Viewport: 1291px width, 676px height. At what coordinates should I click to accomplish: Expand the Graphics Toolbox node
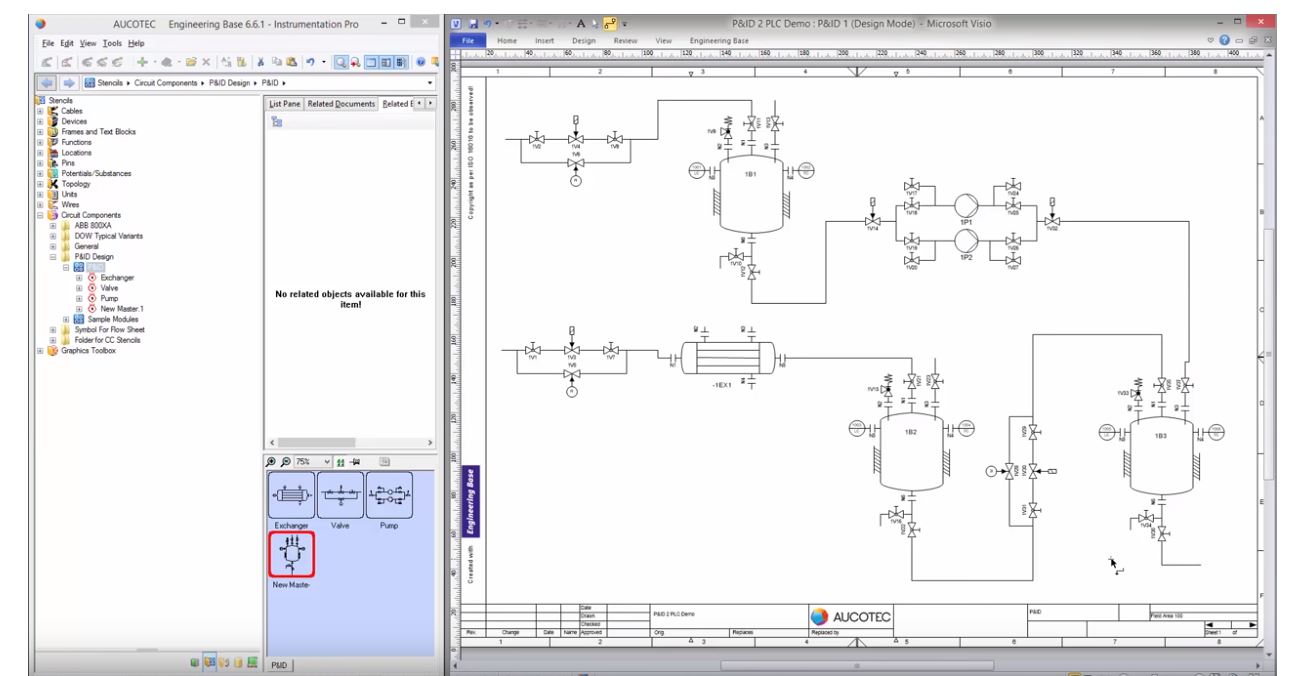(x=40, y=350)
